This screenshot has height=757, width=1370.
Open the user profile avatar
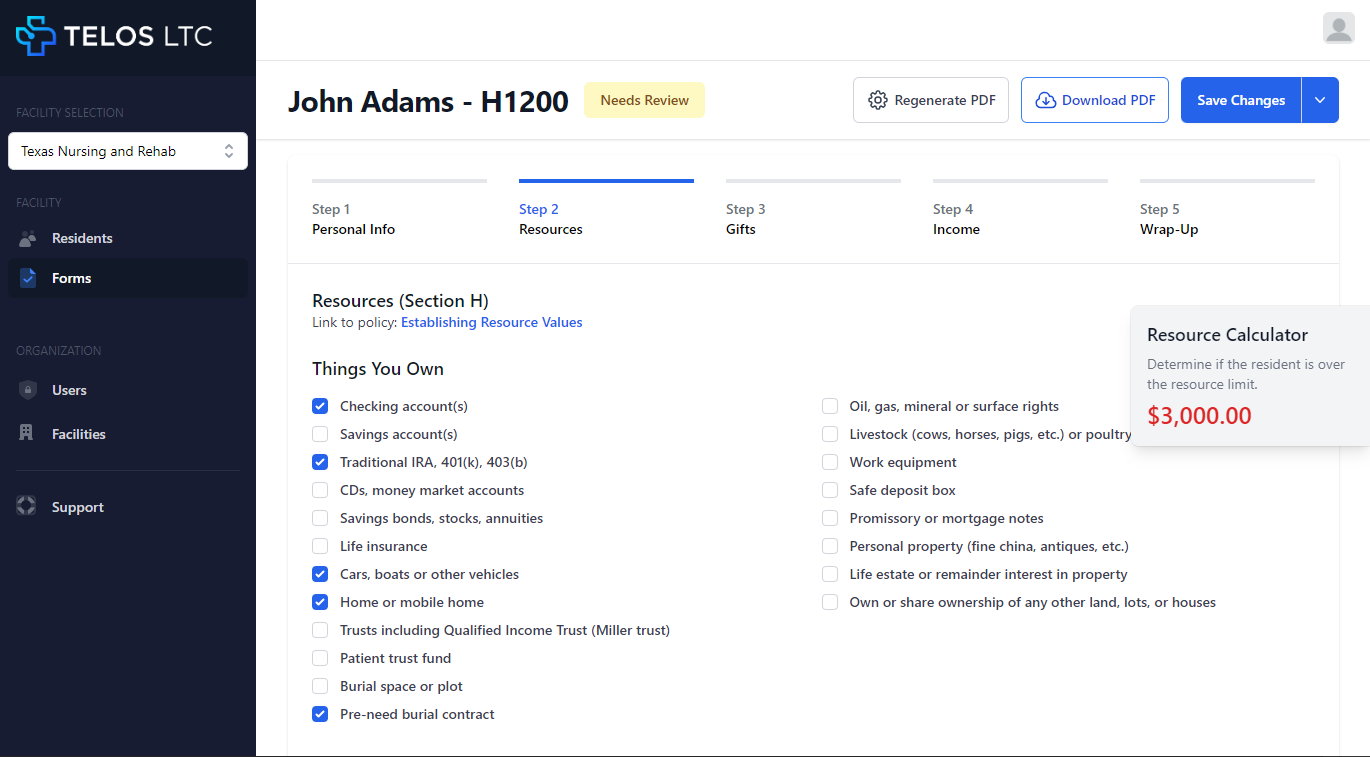click(1338, 28)
